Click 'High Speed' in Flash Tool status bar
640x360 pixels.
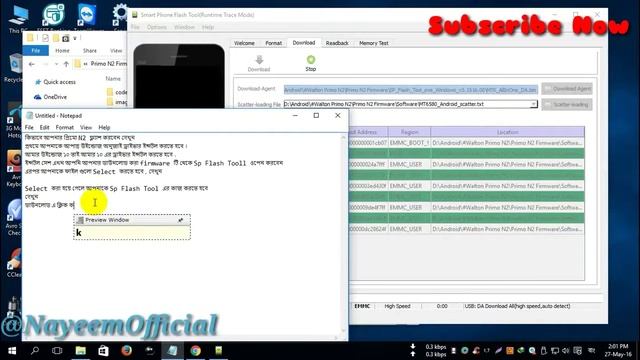(x=397, y=306)
